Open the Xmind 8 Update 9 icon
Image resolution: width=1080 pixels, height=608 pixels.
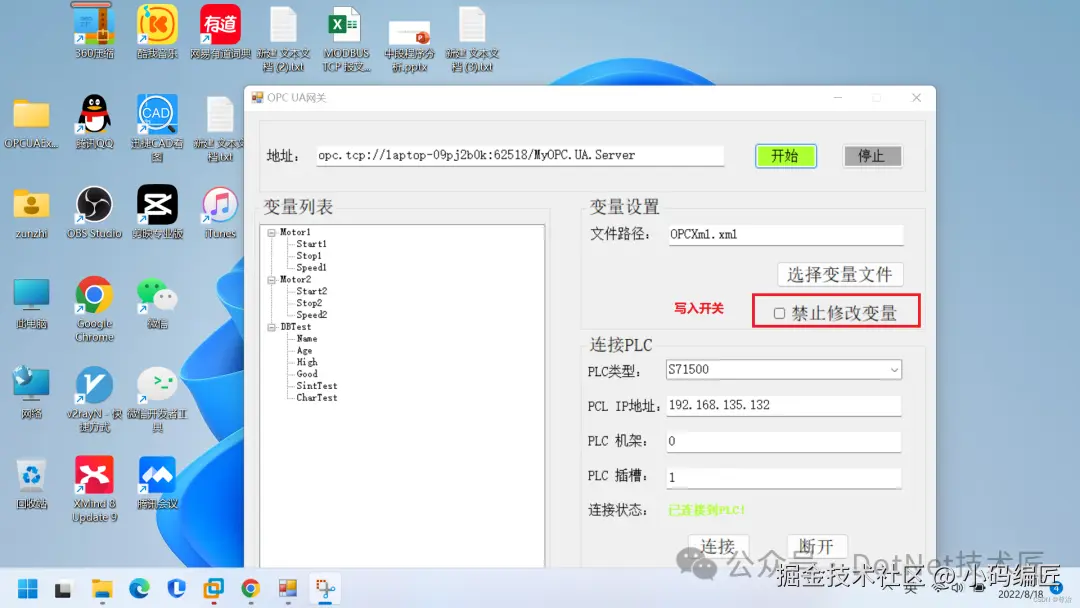tap(94, 488)
